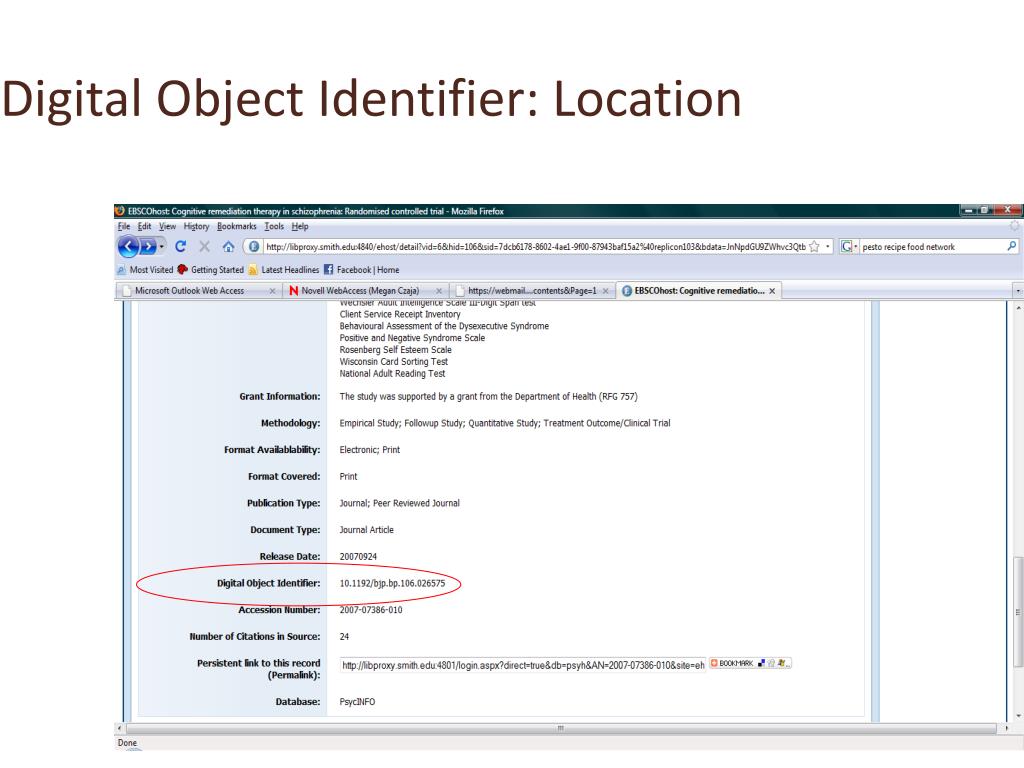Click the site identity icon in address bar
This screenshot has width=1024, height=768.
253,247
